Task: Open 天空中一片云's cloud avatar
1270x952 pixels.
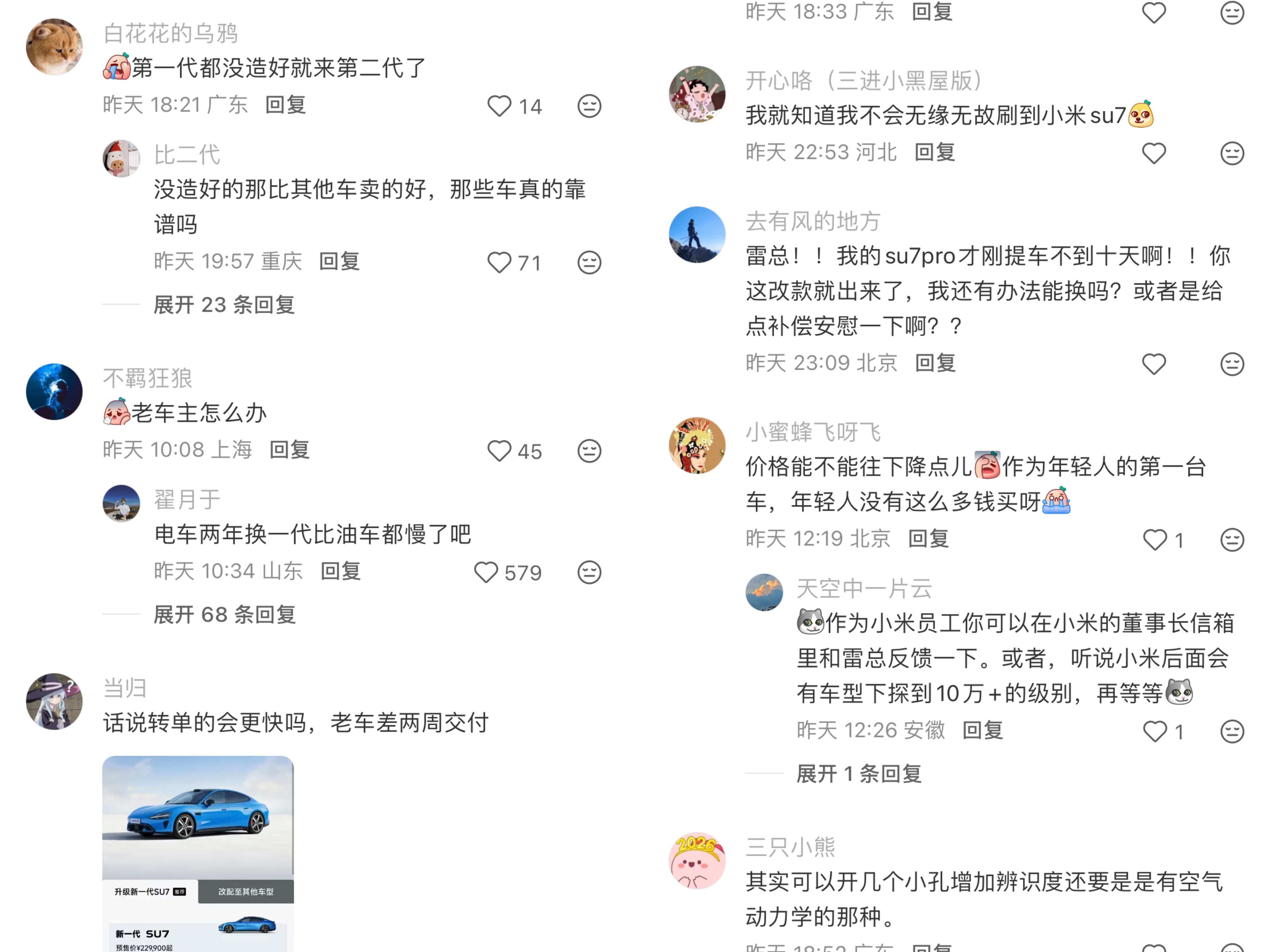Action: [x=764, y=592]
